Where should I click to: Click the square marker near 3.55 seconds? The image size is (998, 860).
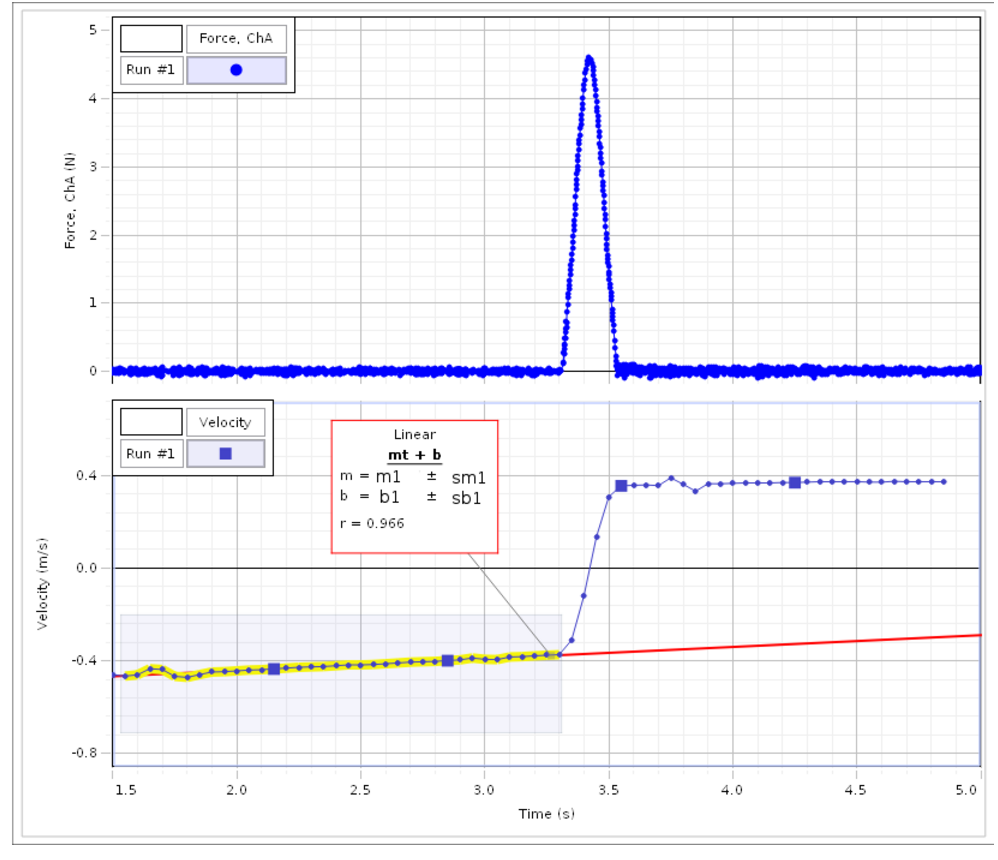pyautogui.click(x=619, y=486)
